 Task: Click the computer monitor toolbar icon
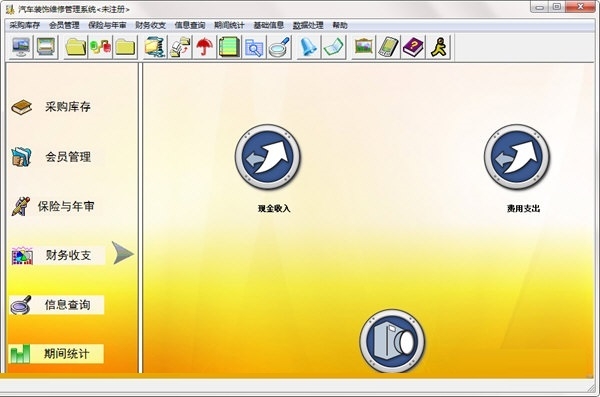point(21,47)
